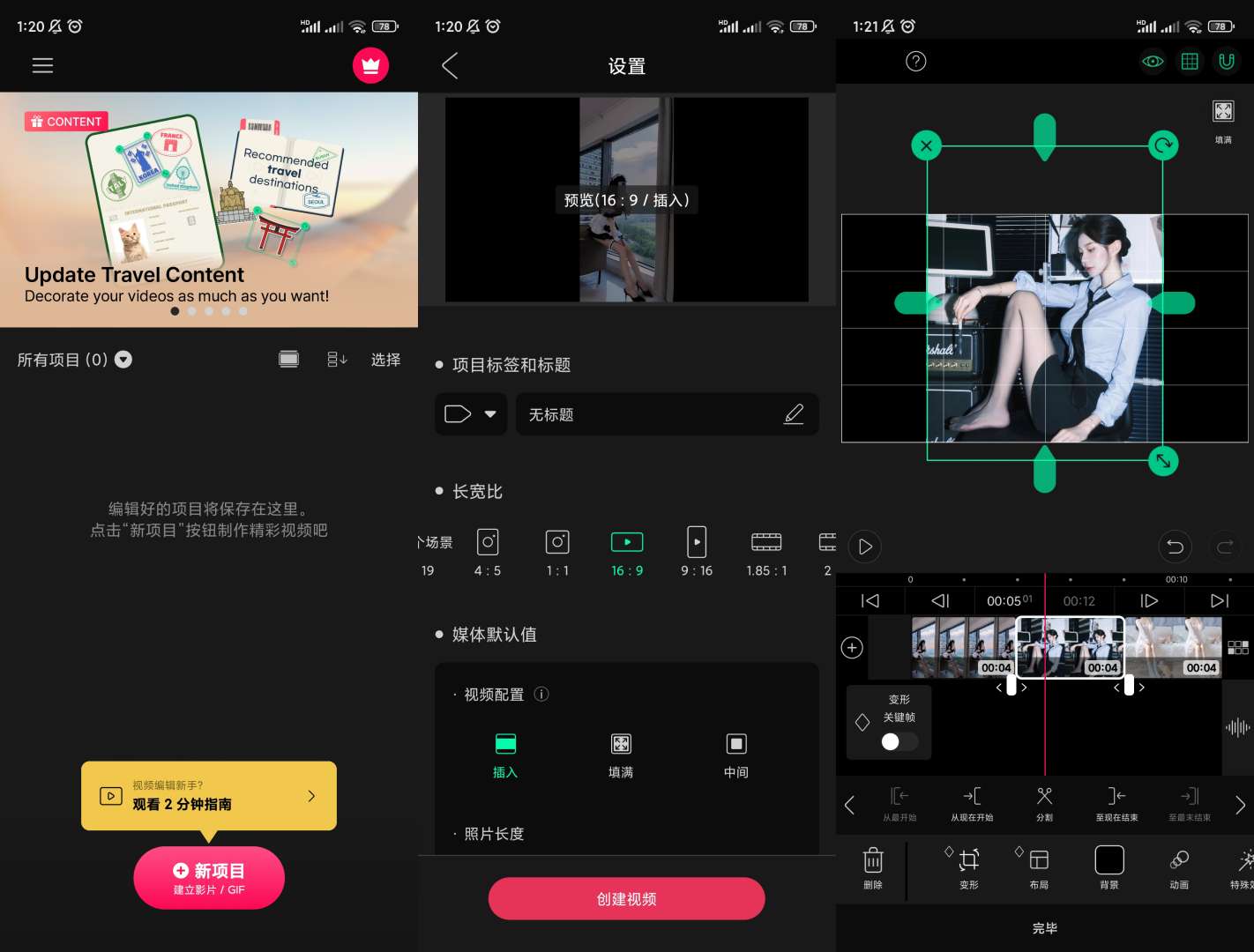1254x952 pixels.
Task: Open the 观看 2 分钟指南 tutorial banner
Action: [209, 796]
